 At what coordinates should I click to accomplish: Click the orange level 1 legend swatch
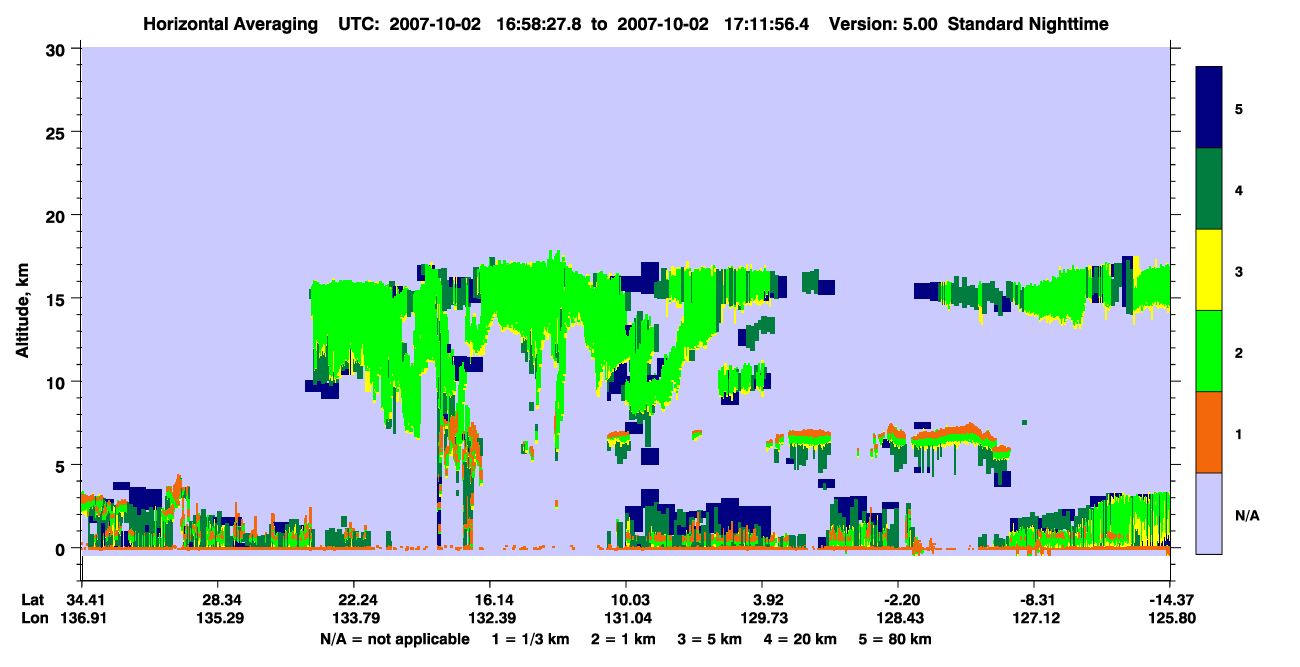click(x=1209, y=432)
